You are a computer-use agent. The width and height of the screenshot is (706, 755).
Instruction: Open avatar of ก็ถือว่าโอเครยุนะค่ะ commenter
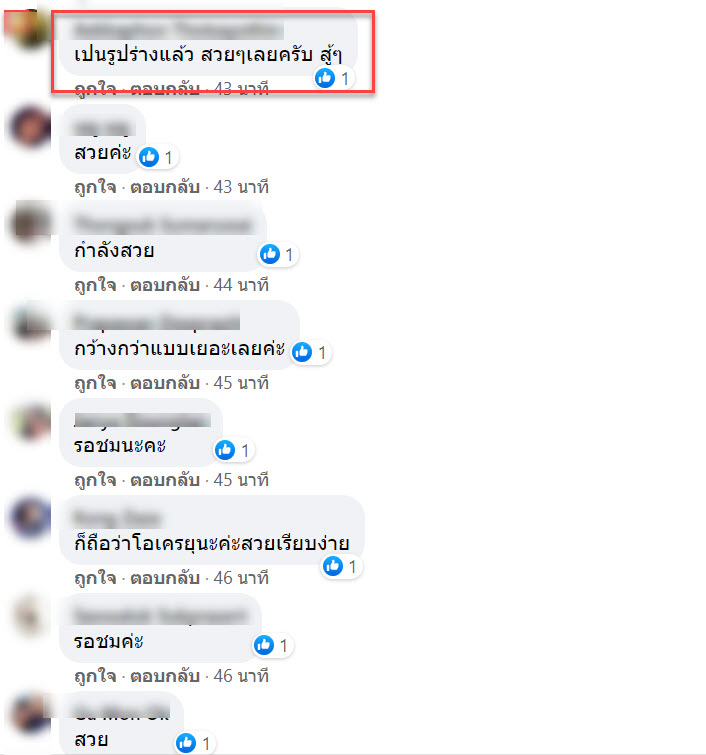point(30,518)
